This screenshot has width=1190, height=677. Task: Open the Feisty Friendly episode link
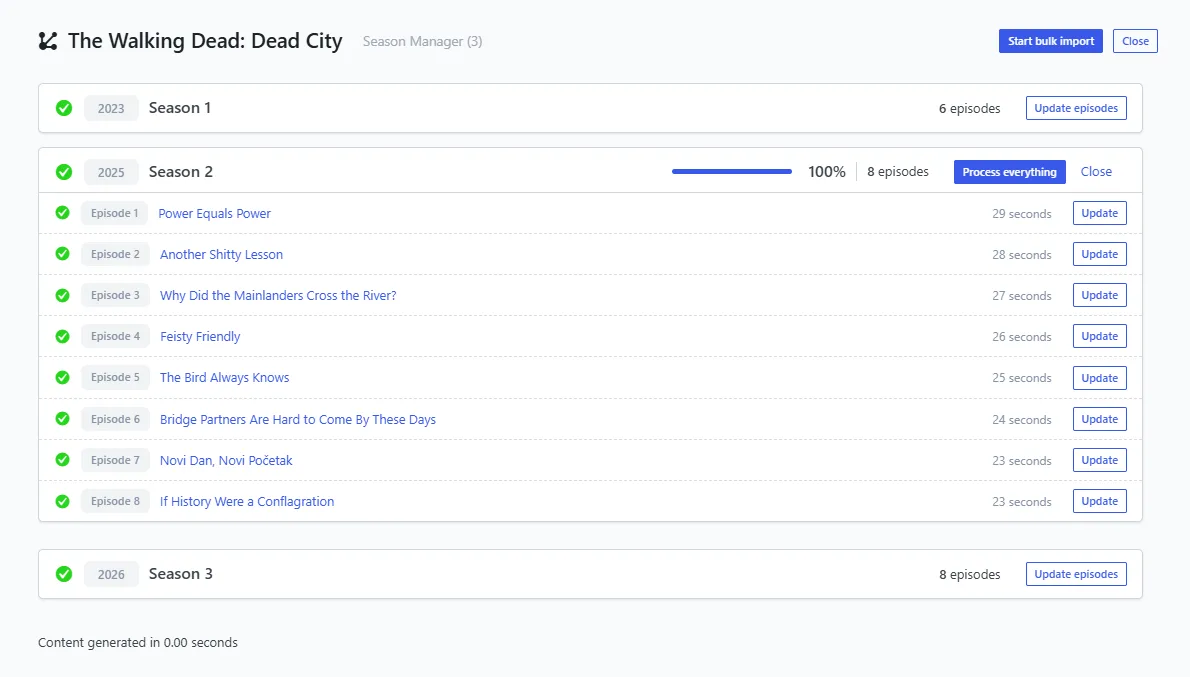pyautogui.click(x=200, y=336)
